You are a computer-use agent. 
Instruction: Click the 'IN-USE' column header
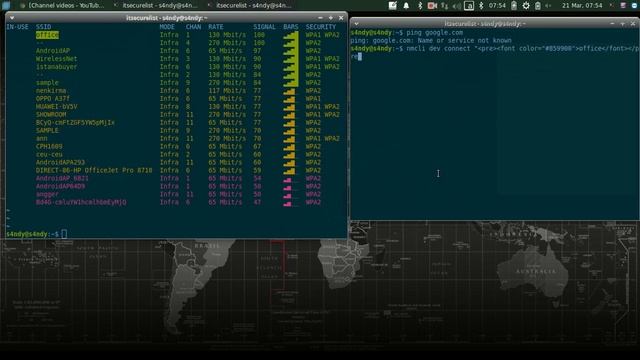(x=17, y=27)
